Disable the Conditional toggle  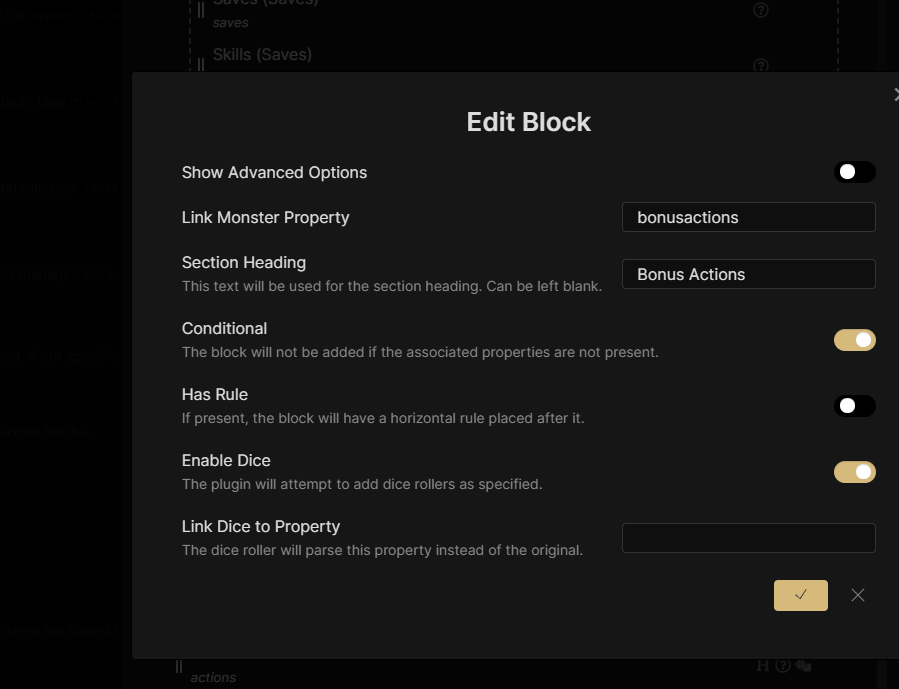click(x=854, y=340)
